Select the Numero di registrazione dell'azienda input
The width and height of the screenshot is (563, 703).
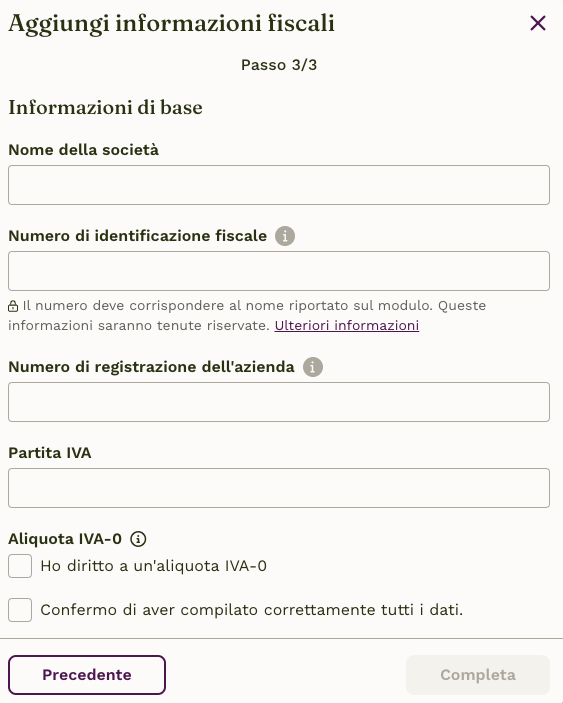[x=279, y=402]
